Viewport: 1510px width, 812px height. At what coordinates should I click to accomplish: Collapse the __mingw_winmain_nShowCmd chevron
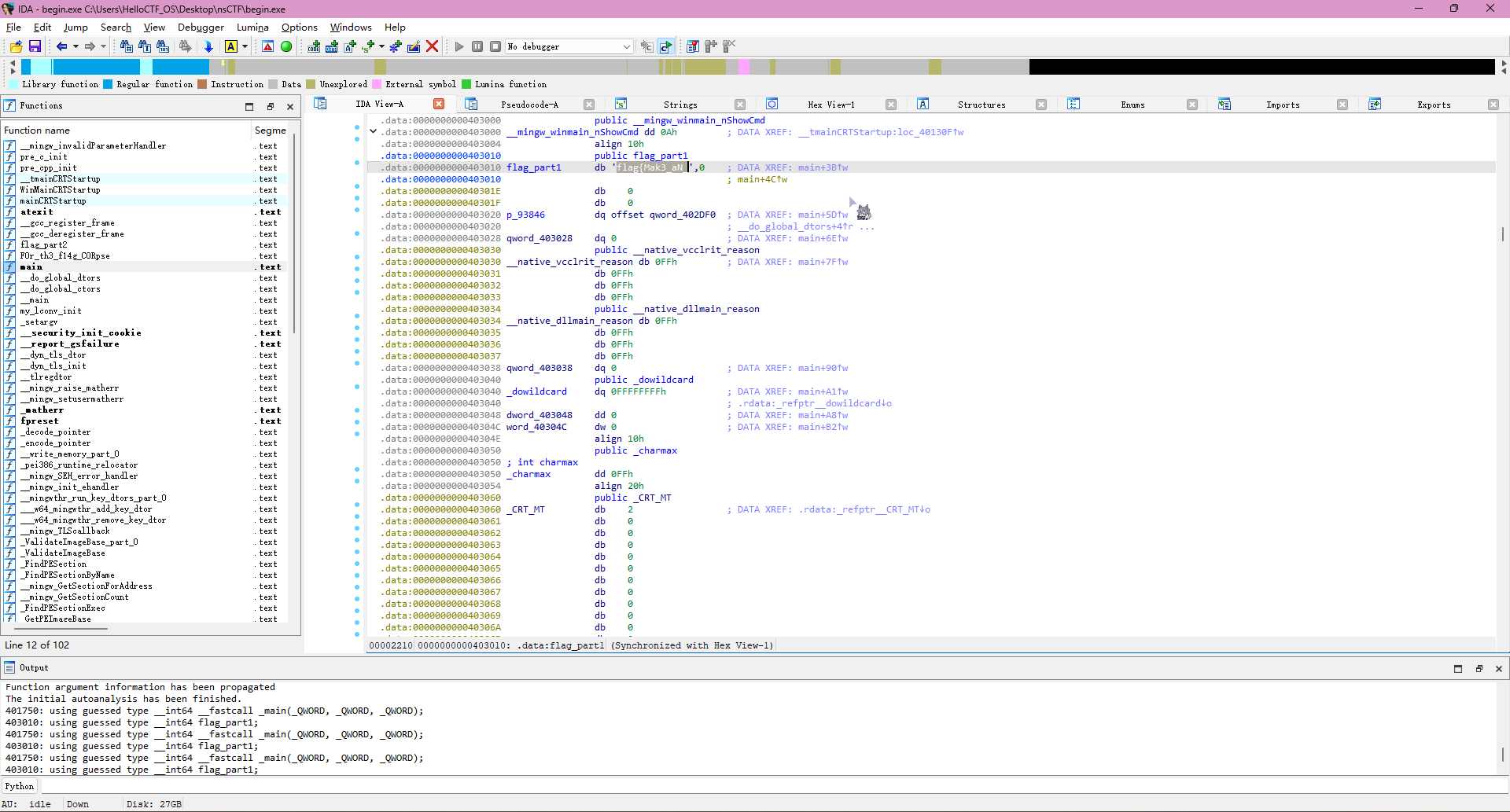(x=374, y=132)
